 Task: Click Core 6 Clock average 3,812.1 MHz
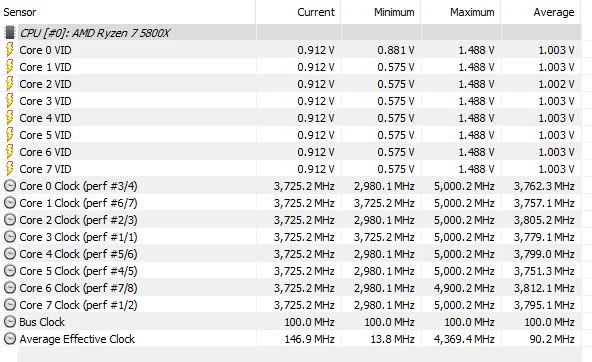(544, 288)
